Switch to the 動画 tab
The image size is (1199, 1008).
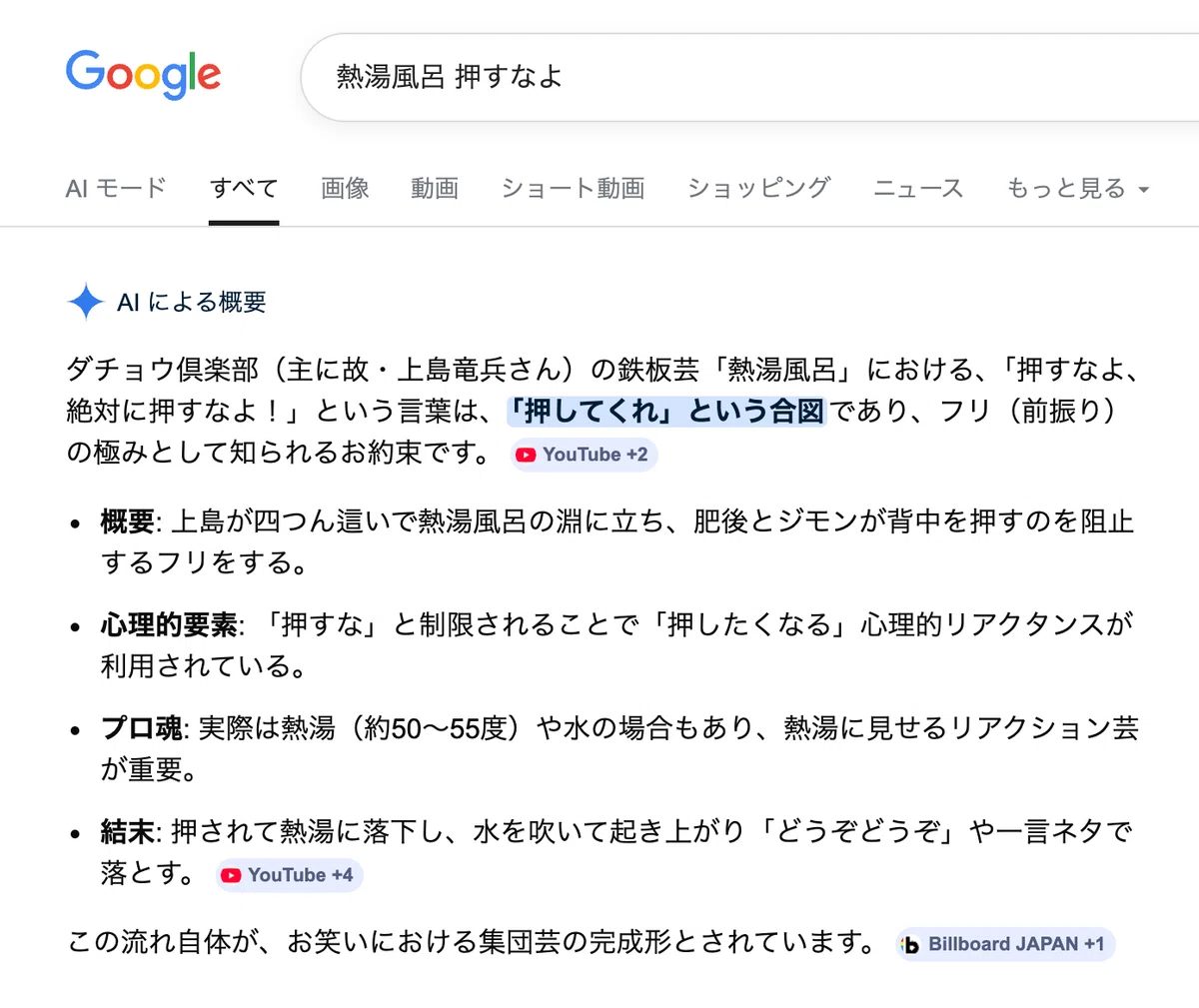click(x=435, y=188)
